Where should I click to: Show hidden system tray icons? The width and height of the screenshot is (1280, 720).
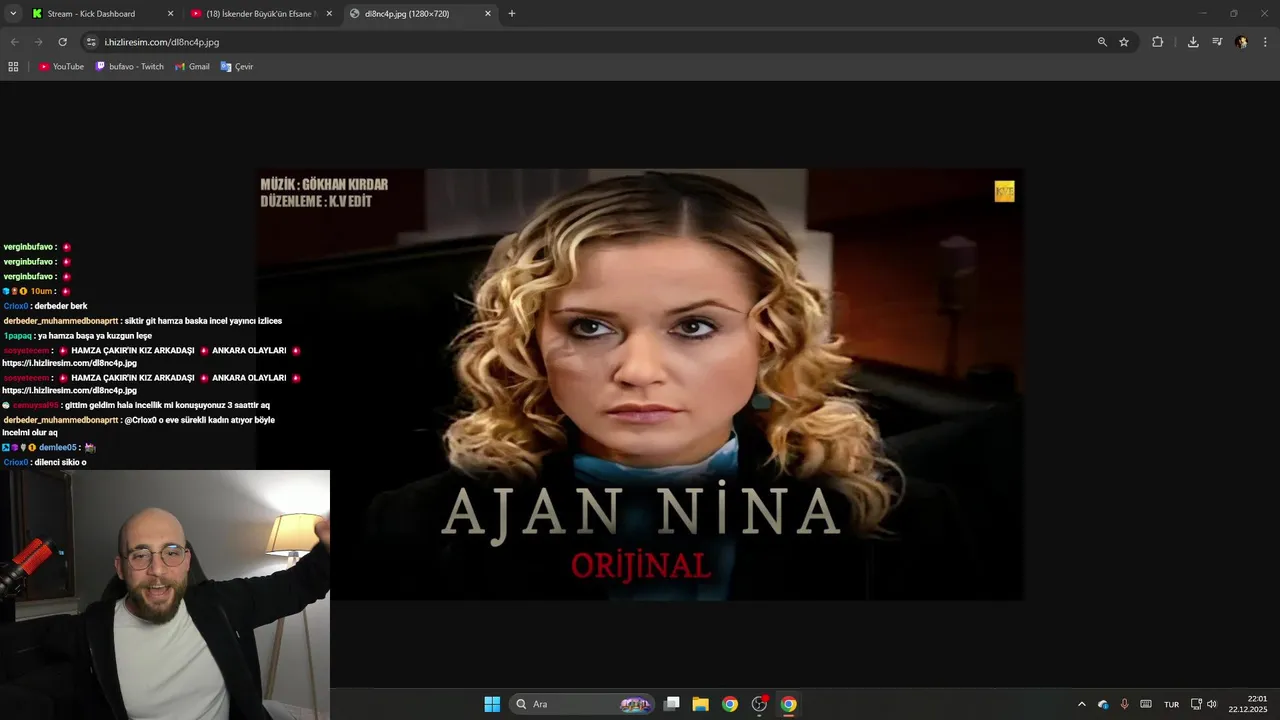point(1081,704)
